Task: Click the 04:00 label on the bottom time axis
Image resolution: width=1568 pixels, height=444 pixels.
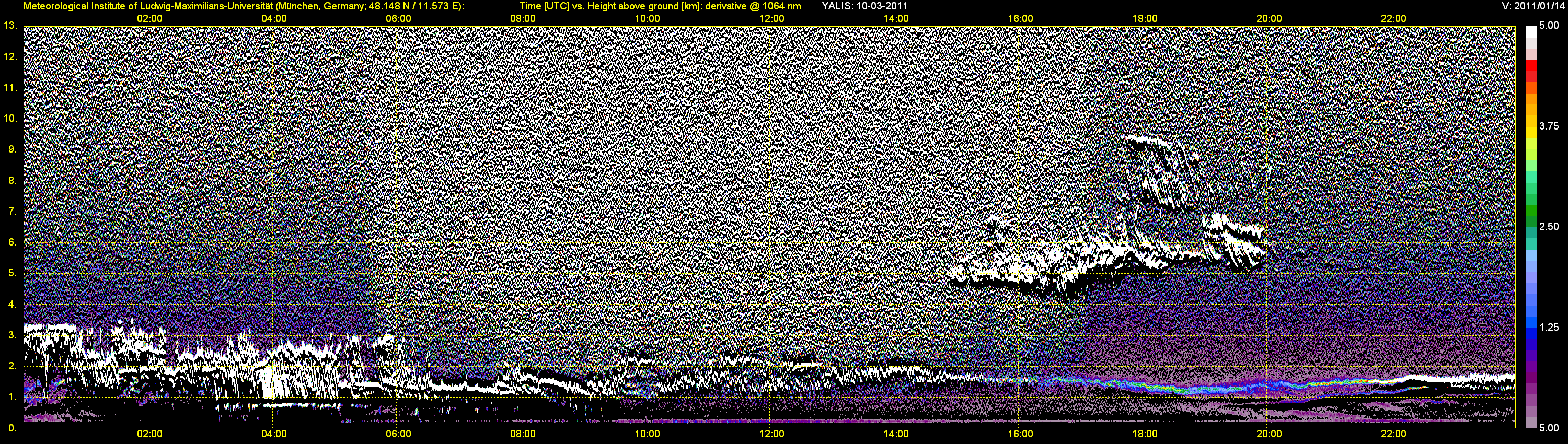Action: coord(274,434)
